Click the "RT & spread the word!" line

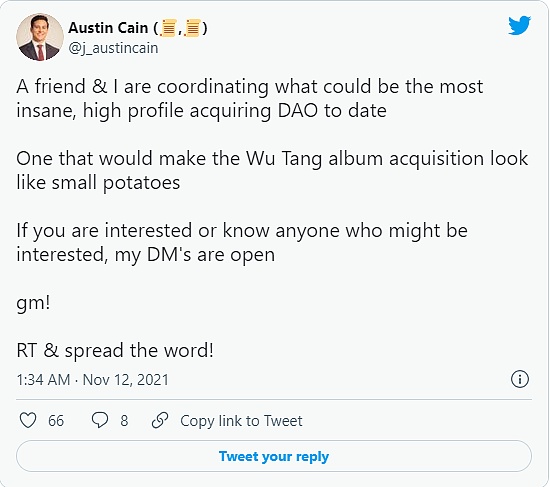pos(115,350)
